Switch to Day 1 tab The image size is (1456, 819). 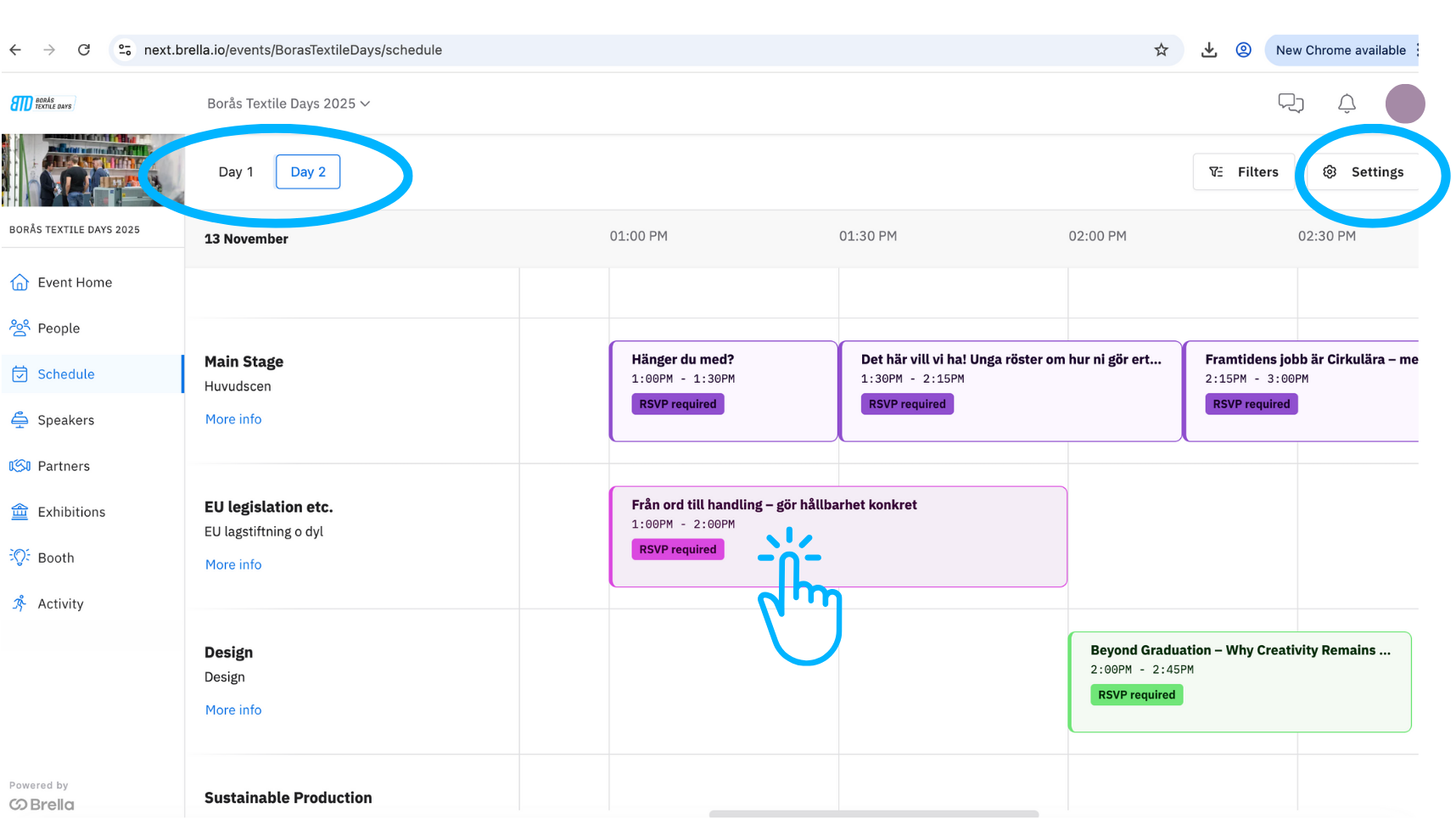point(235,172)
